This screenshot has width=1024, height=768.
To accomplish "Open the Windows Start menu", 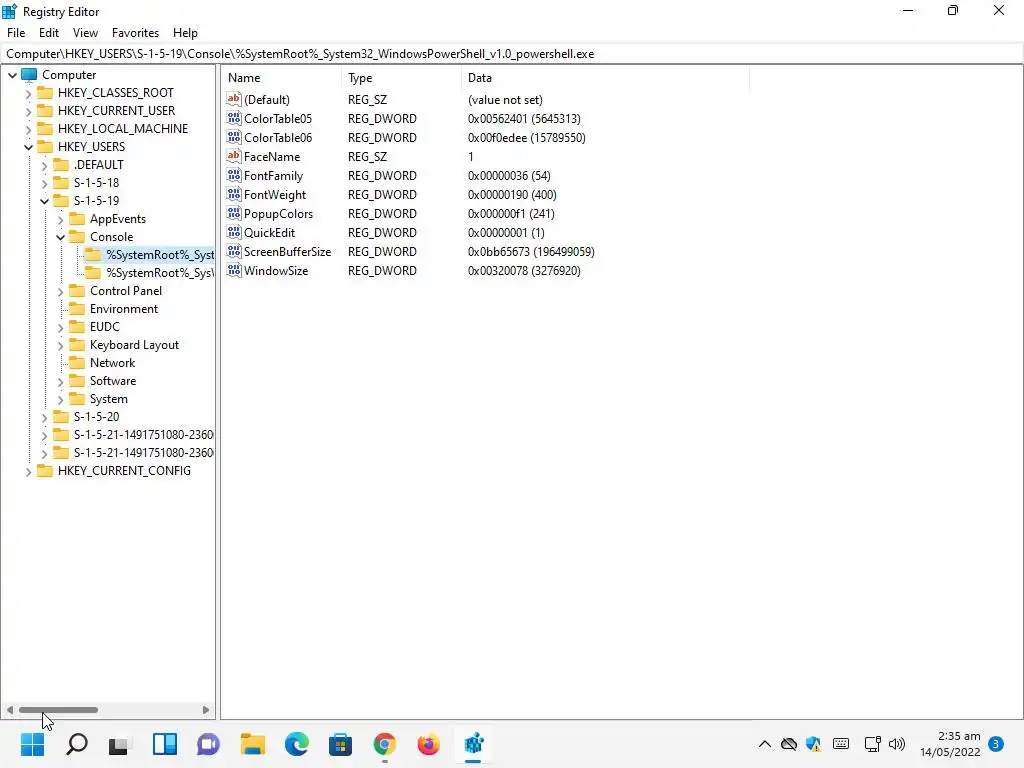I will click(x=33, y=744).
